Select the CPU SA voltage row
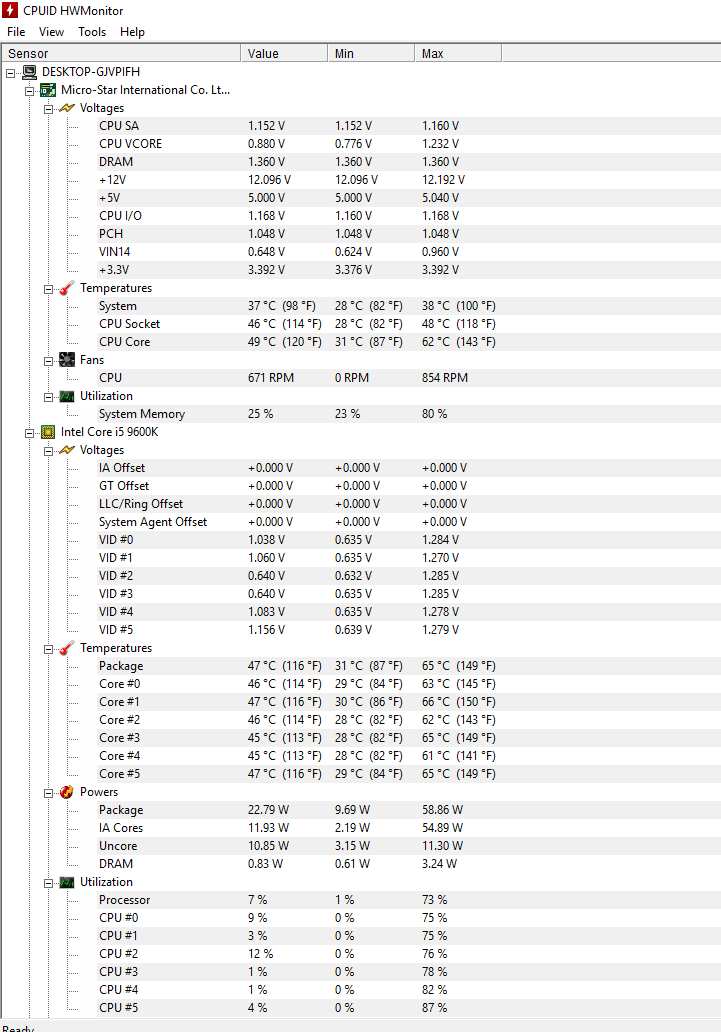 pyautogui.click(x=408, y=126)
